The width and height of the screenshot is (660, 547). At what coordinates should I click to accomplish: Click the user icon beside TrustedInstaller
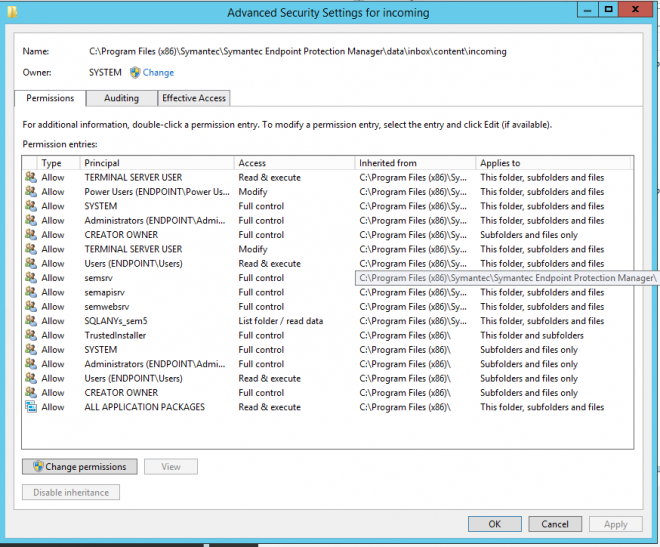click(31, 335)
